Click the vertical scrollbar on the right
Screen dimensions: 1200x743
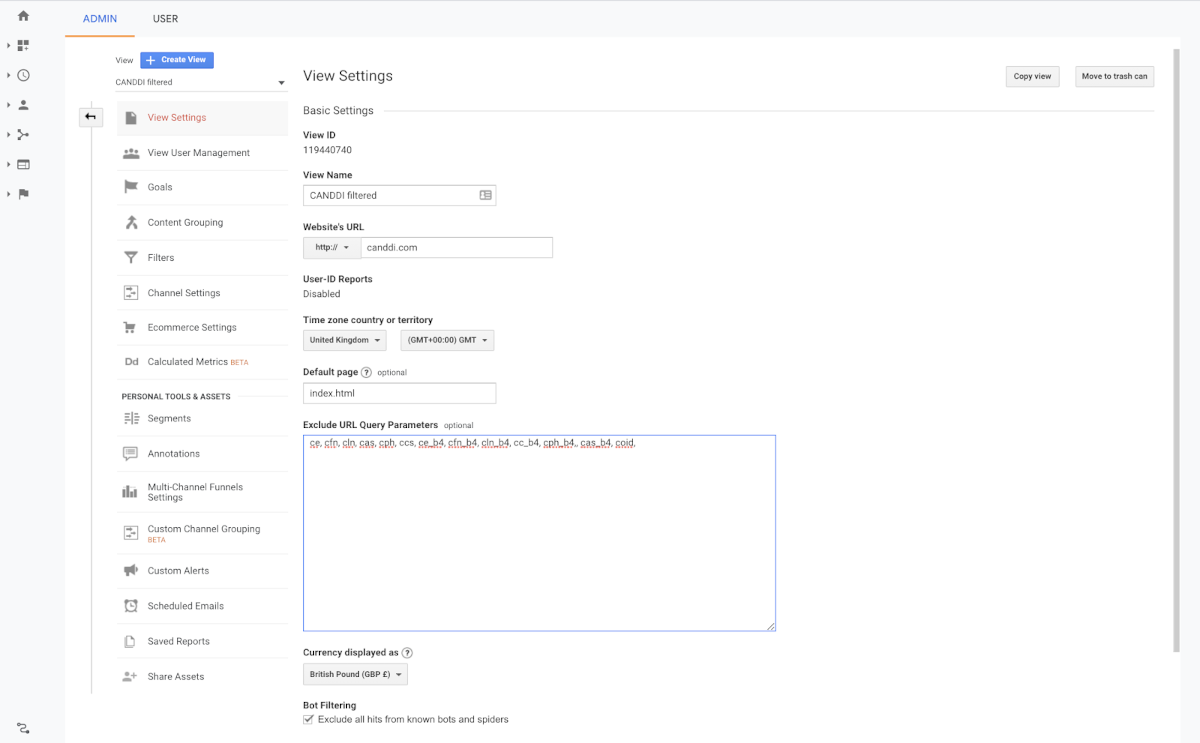[x=1176, y=350]
